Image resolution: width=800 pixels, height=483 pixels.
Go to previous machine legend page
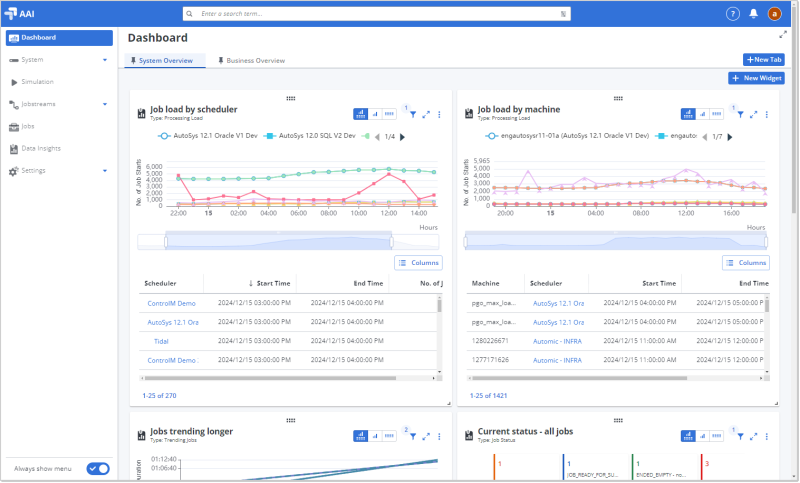pos(705,137)
